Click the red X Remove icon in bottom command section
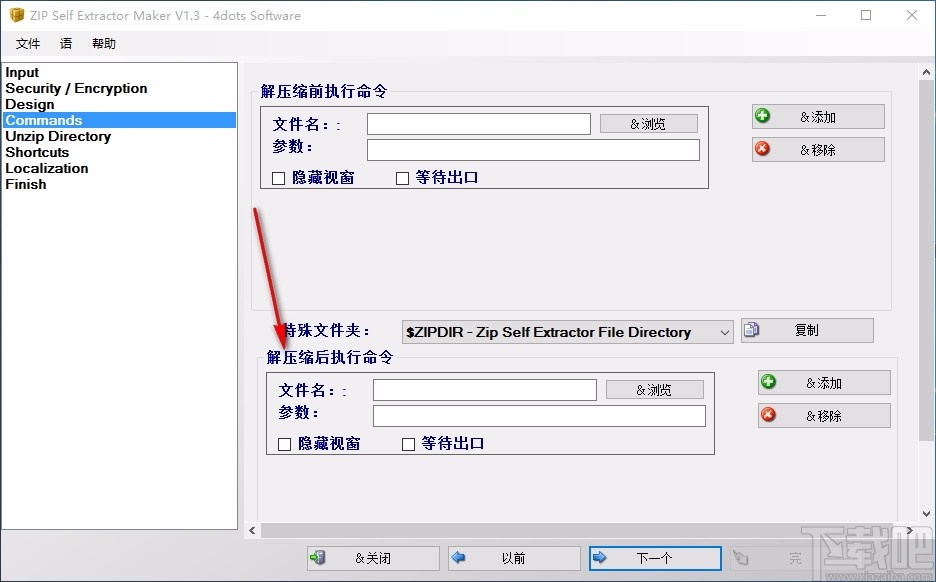 tap(768, 415)
